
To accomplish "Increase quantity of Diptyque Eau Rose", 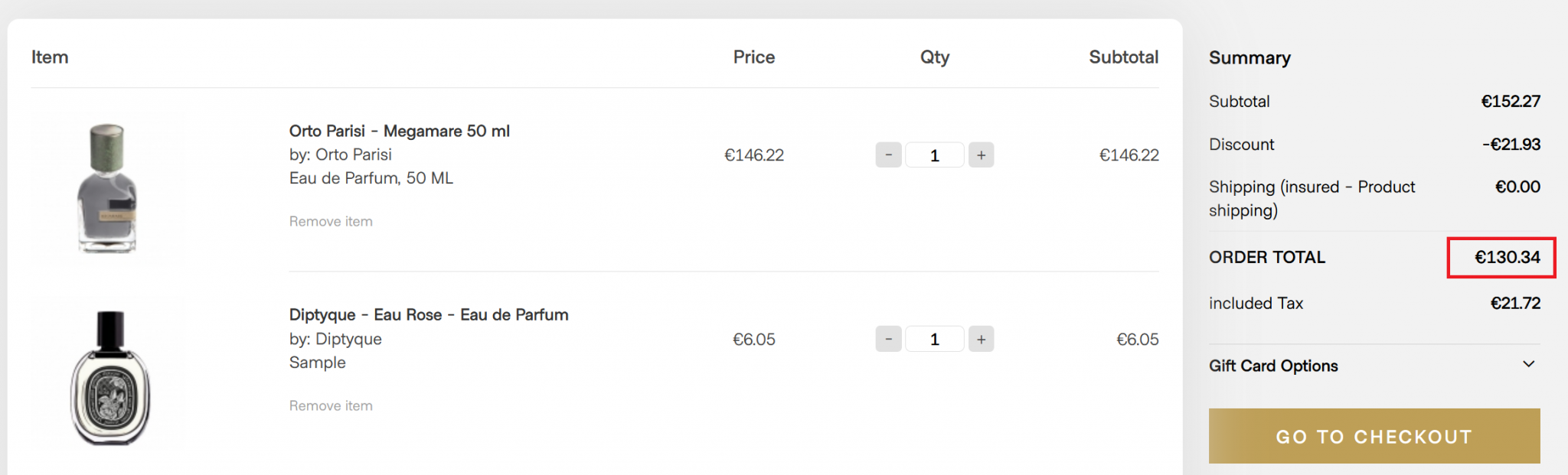I will coord(981,339).
